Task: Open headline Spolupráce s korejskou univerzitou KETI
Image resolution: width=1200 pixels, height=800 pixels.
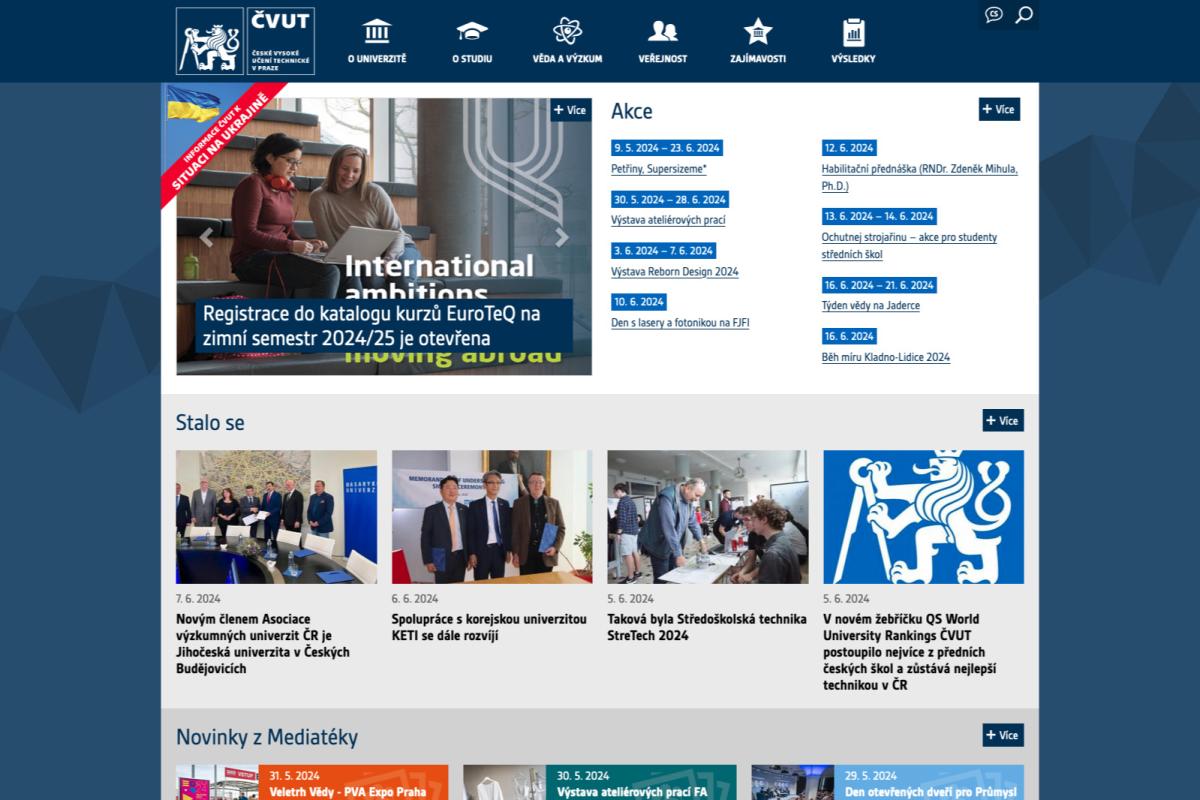Action: (x=489, y=627)
